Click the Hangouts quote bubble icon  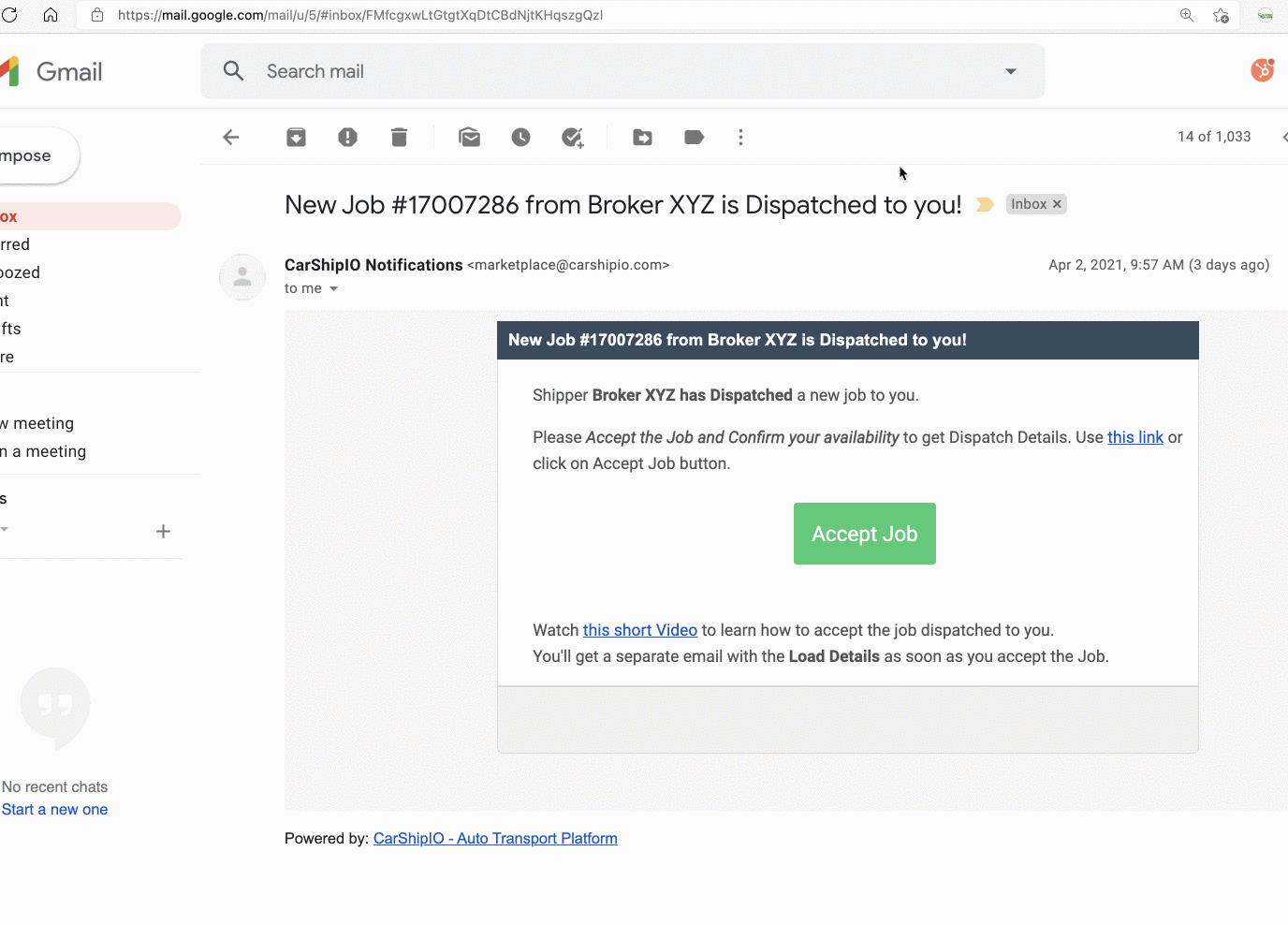pyautogui.click(x=55, y=708)
